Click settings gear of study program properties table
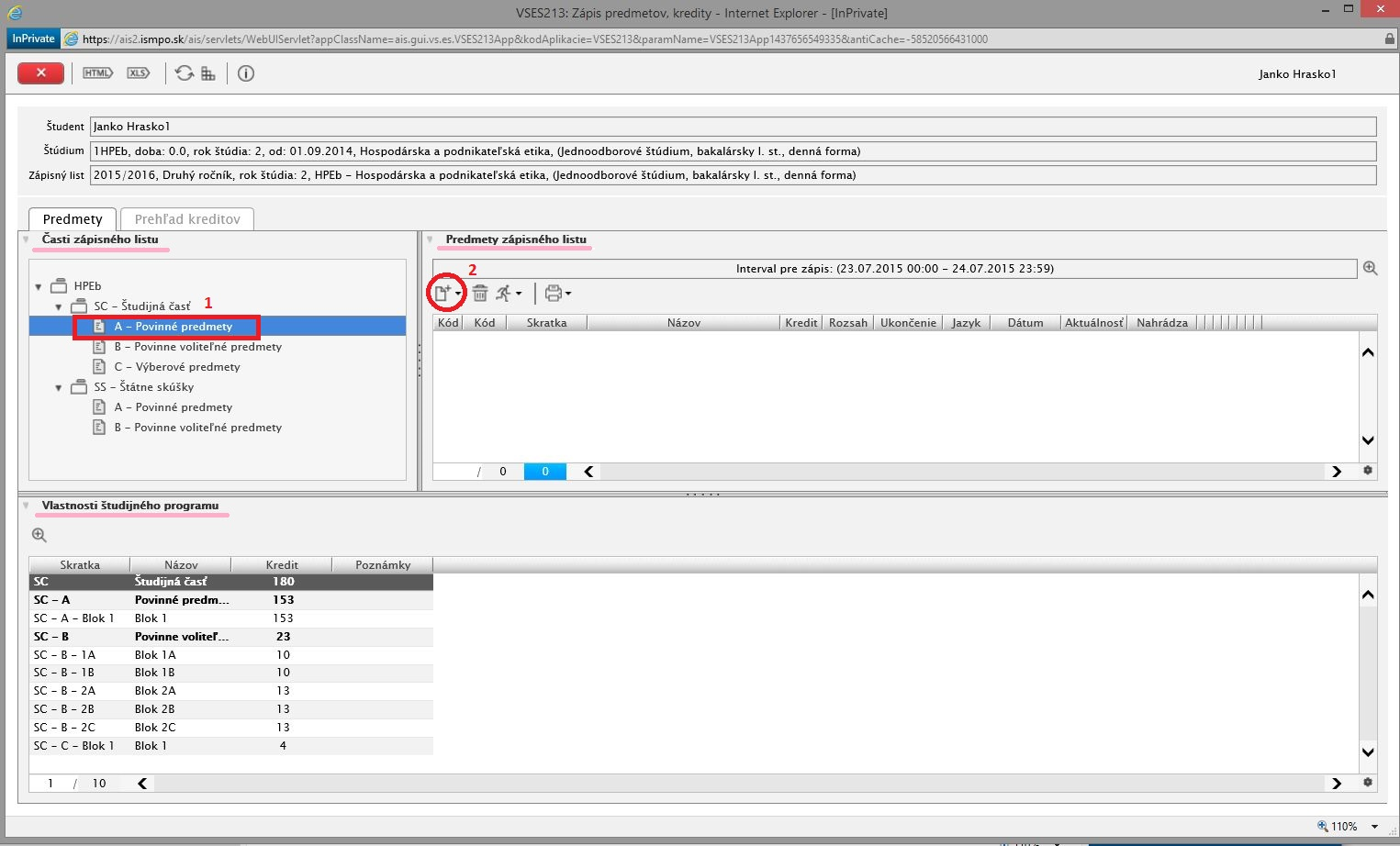This screenshot has height=846, width=1400. click(1368, 783)
